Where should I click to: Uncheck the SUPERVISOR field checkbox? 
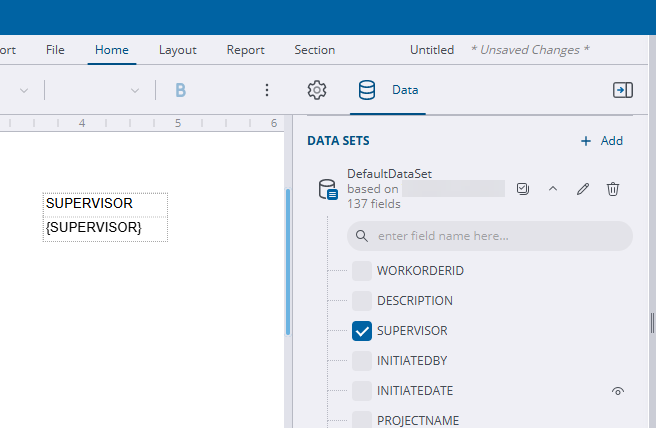362,330
